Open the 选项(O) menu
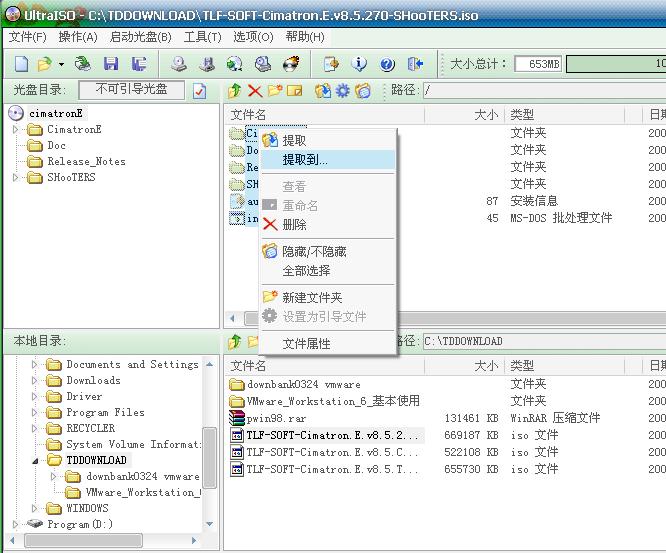666x553 pixels. (x=253, y=37)
